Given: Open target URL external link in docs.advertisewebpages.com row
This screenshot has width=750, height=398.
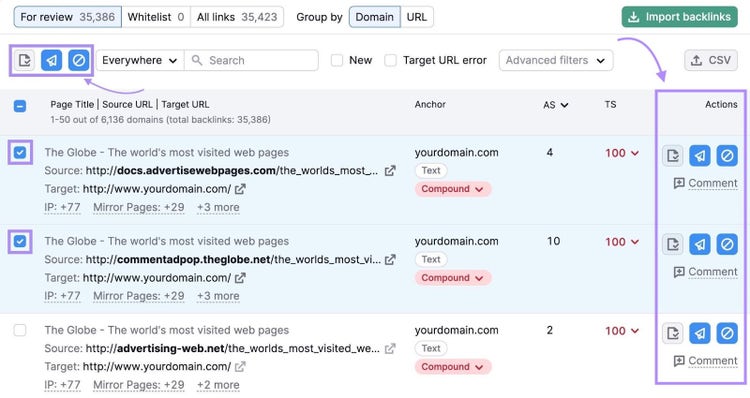Looking at the screenshot, I should (240, 189).
